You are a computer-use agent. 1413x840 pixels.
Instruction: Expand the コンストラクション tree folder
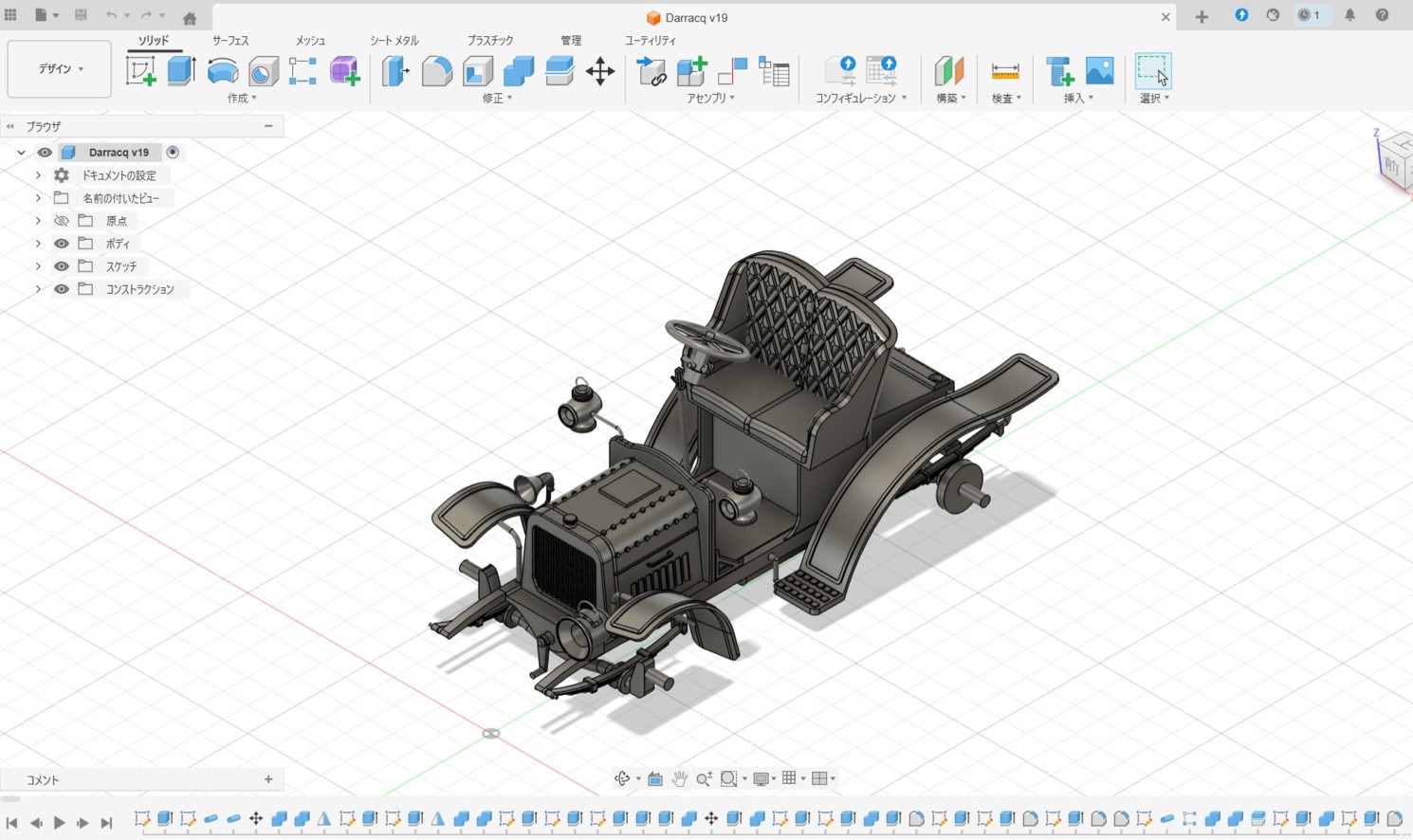(38, 289)
